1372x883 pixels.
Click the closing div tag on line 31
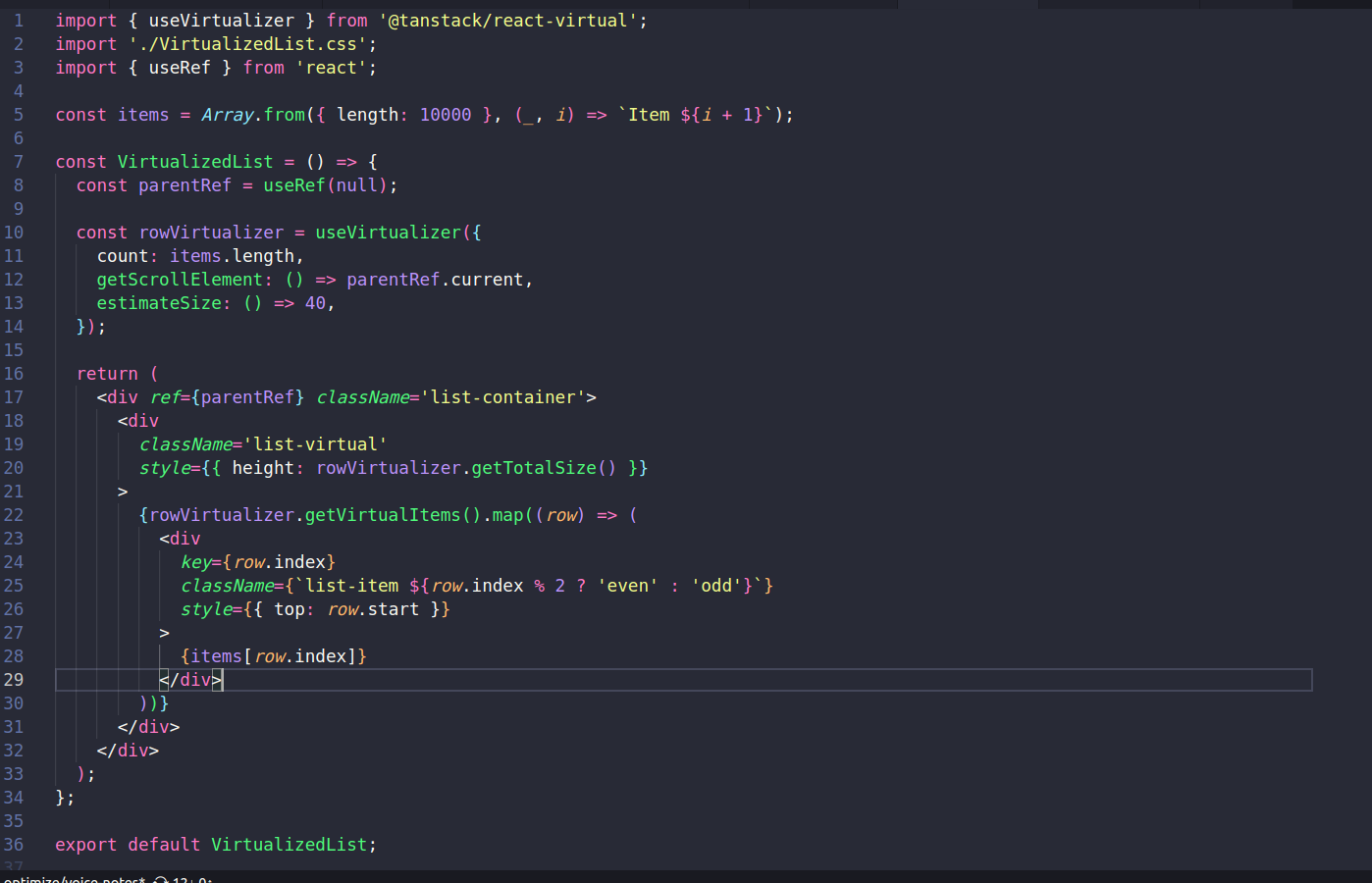tap(148, 727)
